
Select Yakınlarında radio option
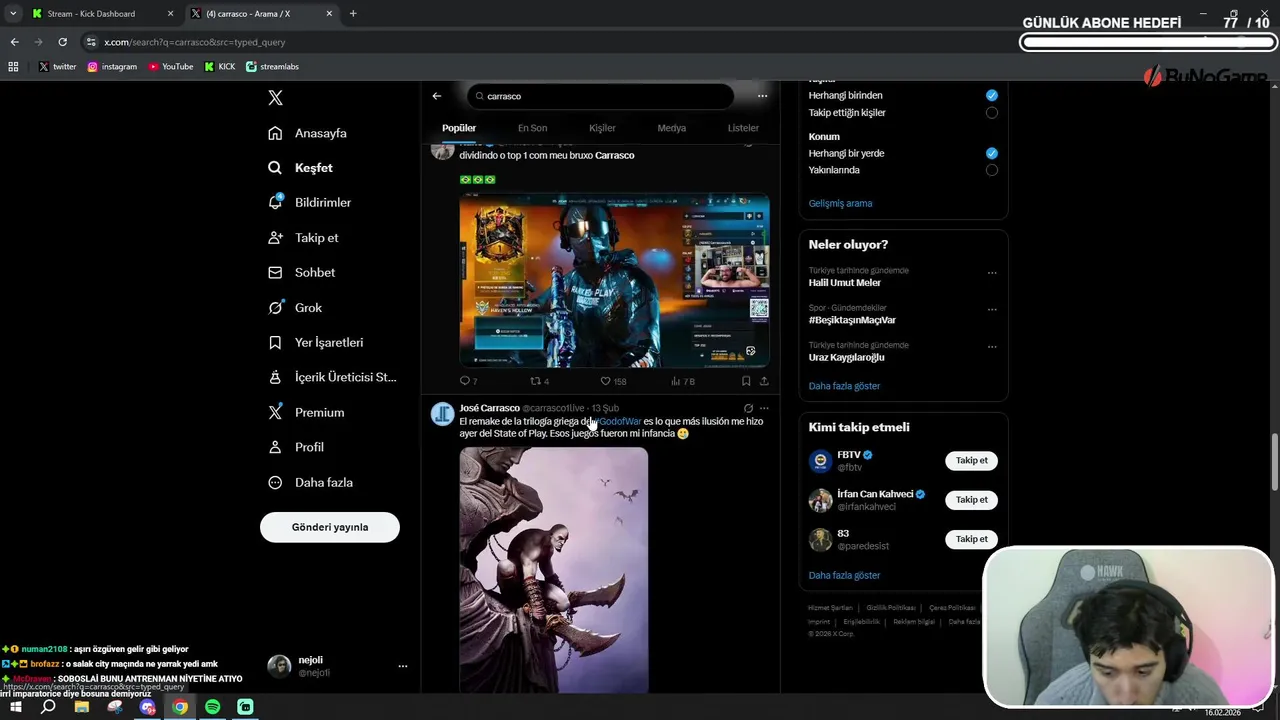[x=992, y=170]
